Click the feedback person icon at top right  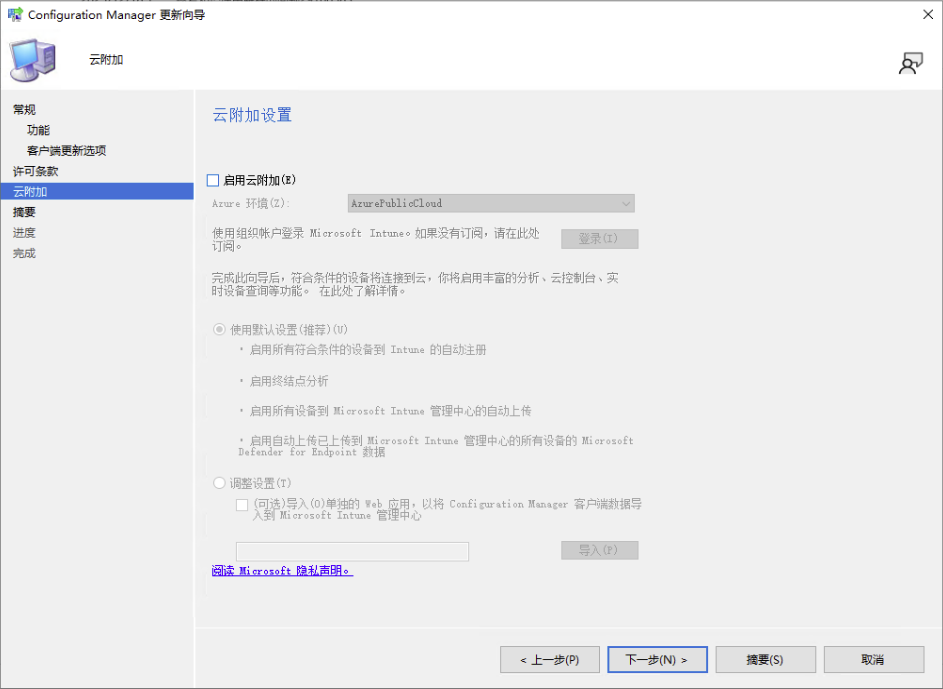pos(911,63)
